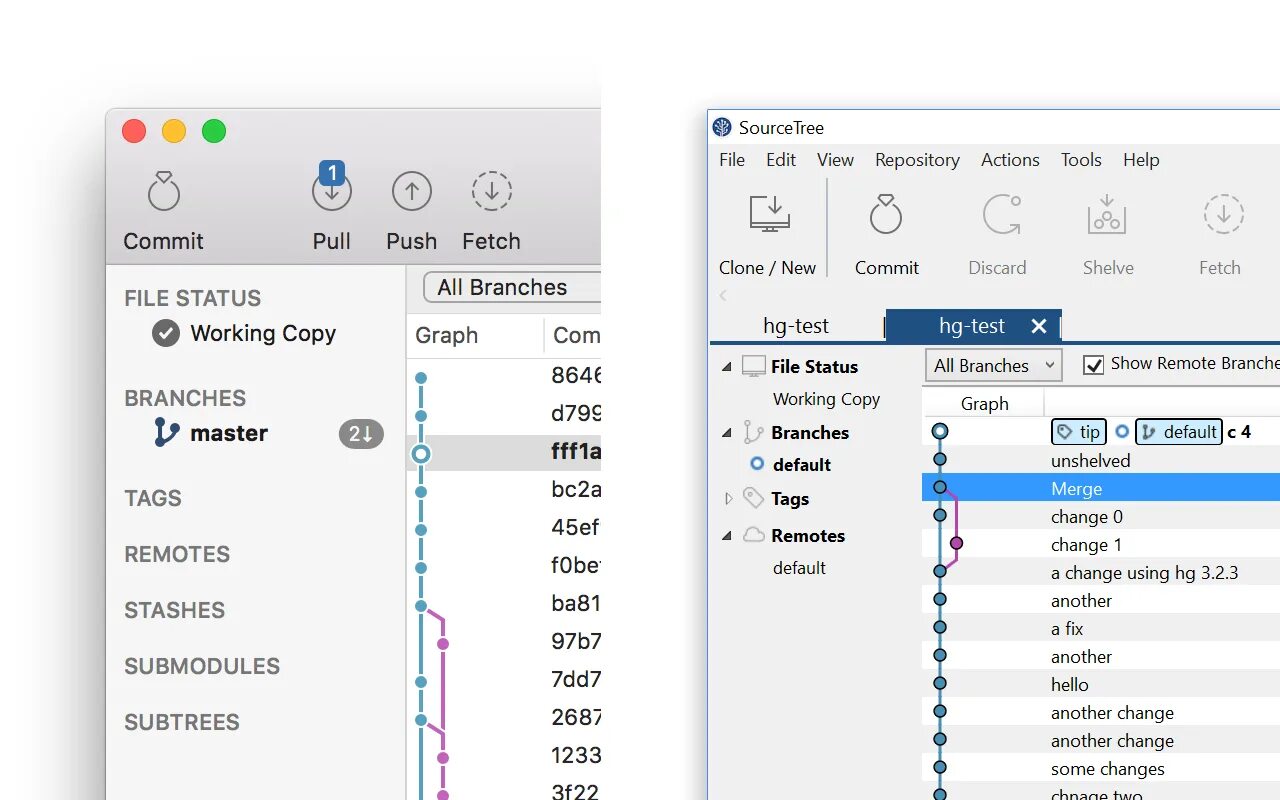Click the Clone / New toolbar icon

tap(769, 214)
